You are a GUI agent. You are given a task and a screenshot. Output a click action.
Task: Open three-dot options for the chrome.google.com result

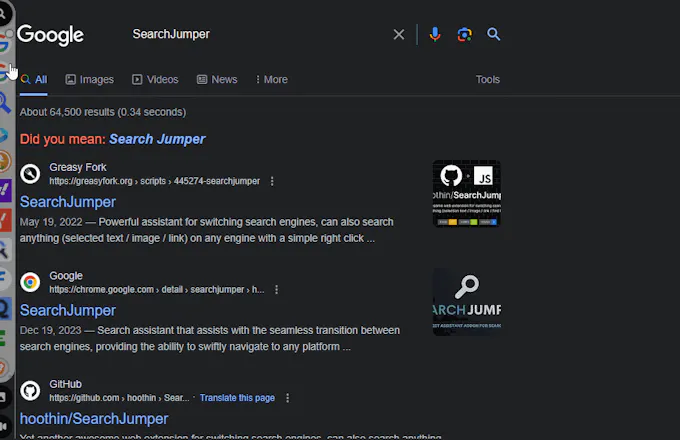click(x=276, y=290)
